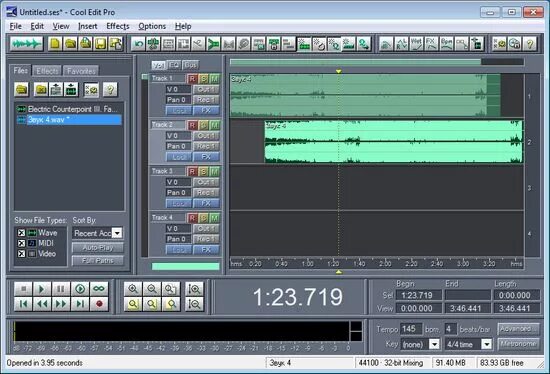Arm Track 1 record R button

click(x=192, y=79)
